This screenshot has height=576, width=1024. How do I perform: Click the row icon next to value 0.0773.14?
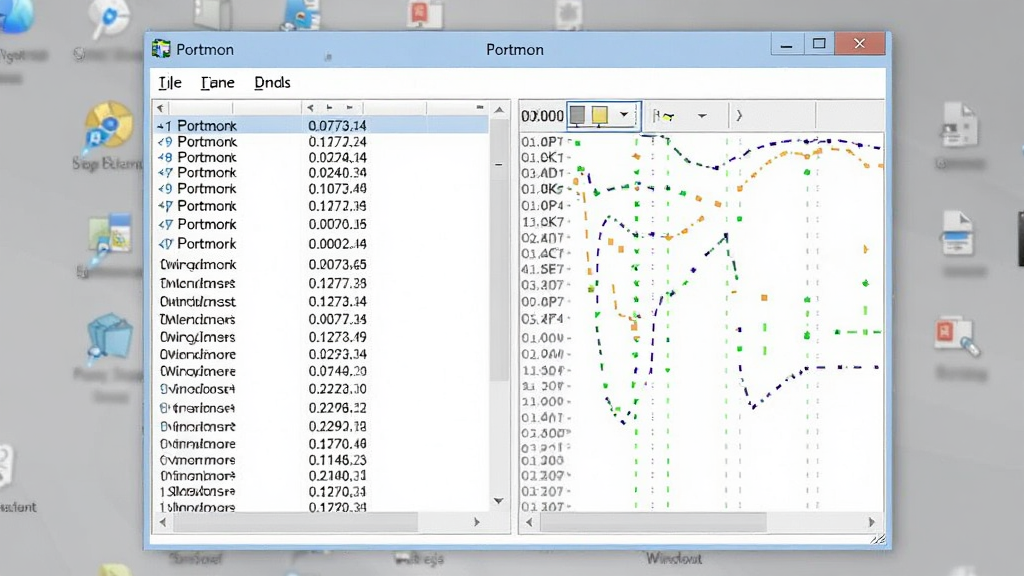(x=165, y=126)
